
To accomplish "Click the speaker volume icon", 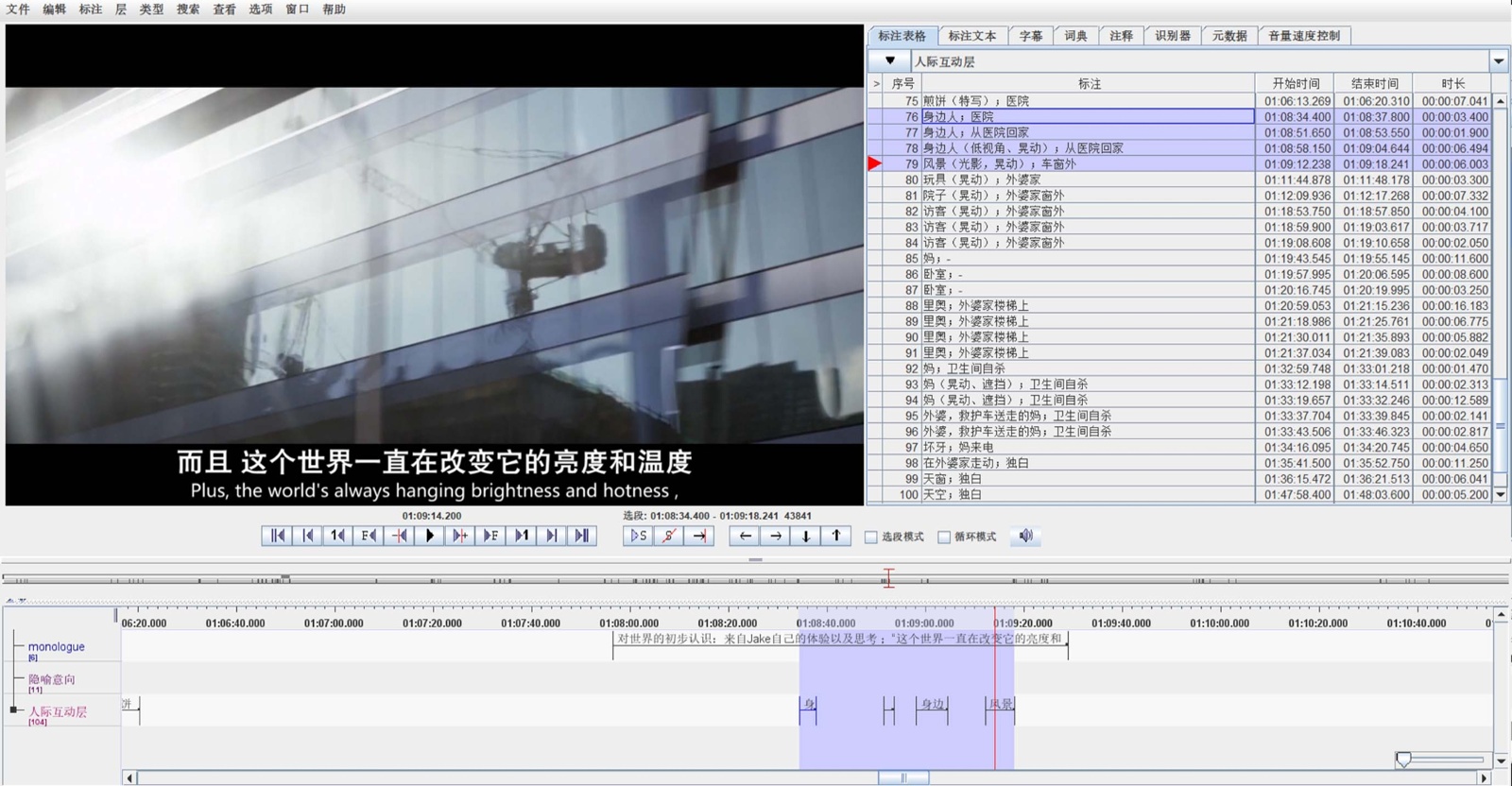I will 1025,536.
